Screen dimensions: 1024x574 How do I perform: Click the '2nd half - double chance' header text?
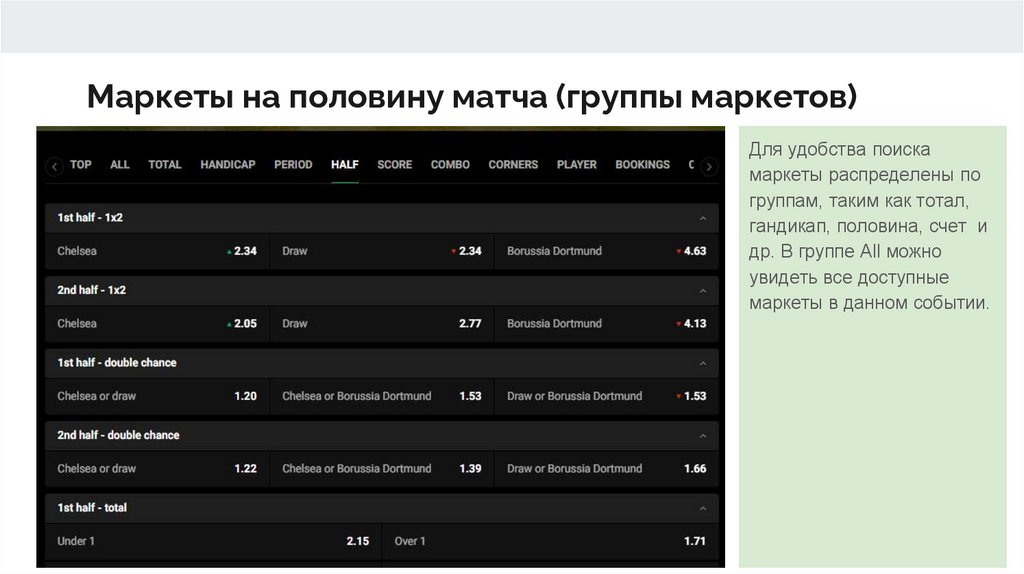click(118, 435)
